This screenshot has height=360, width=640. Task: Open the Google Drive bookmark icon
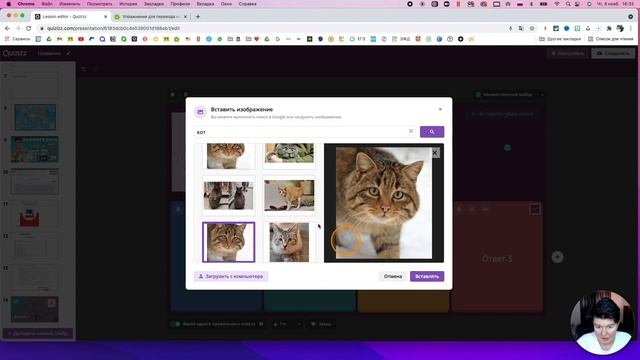point(49,39)
